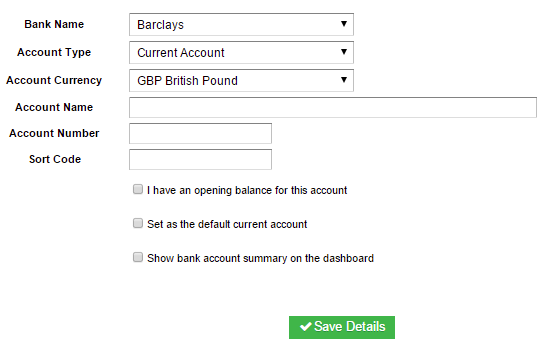Click the arrow beside GBP British Pound
Viewport: 553px width, 360px height.
coord(344,80)
